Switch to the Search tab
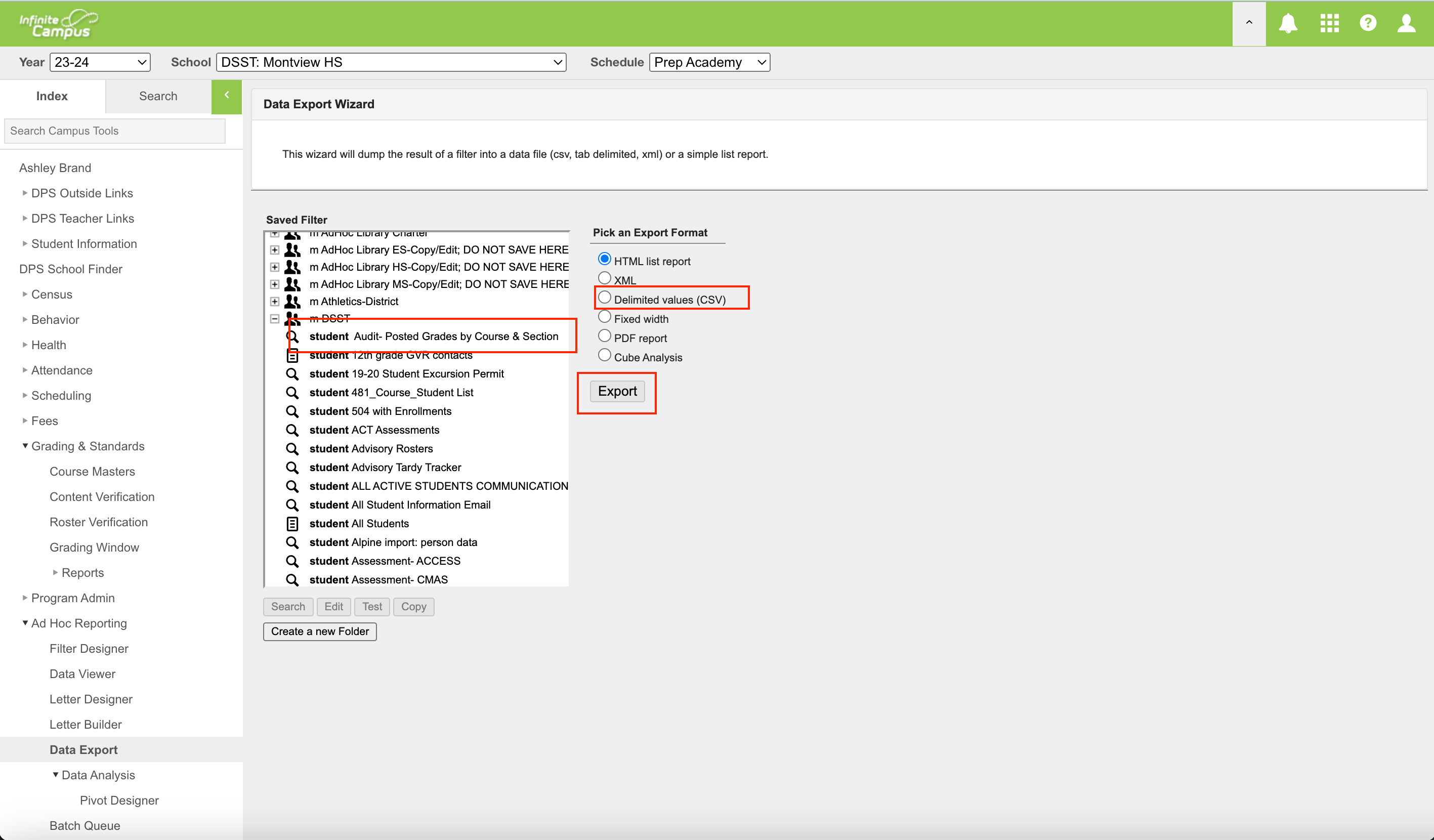Viewport: 1434px width, 840px height. pyautogui.click(x=158, y=96)
